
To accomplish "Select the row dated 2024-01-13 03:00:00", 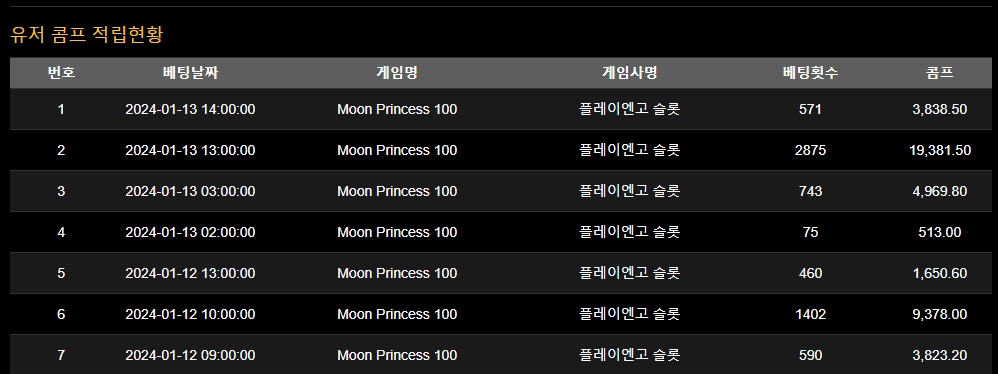I will click(500, 191).
